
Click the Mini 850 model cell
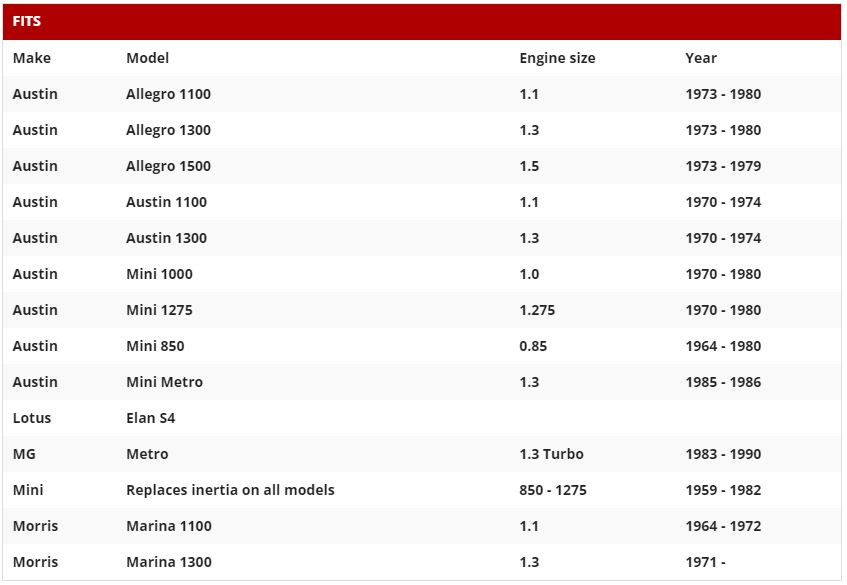click(x=155, y=346)
